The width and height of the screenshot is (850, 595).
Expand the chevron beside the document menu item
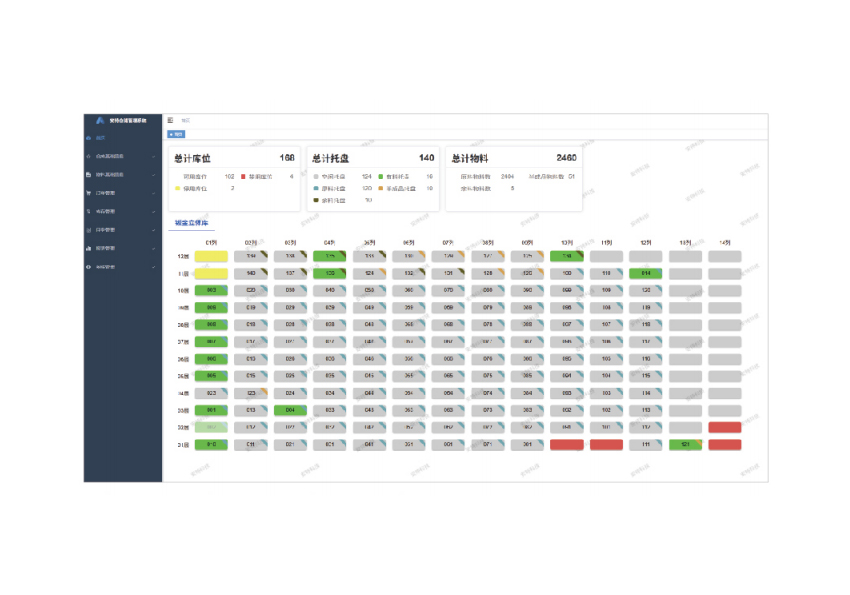[x=153, y=175]
